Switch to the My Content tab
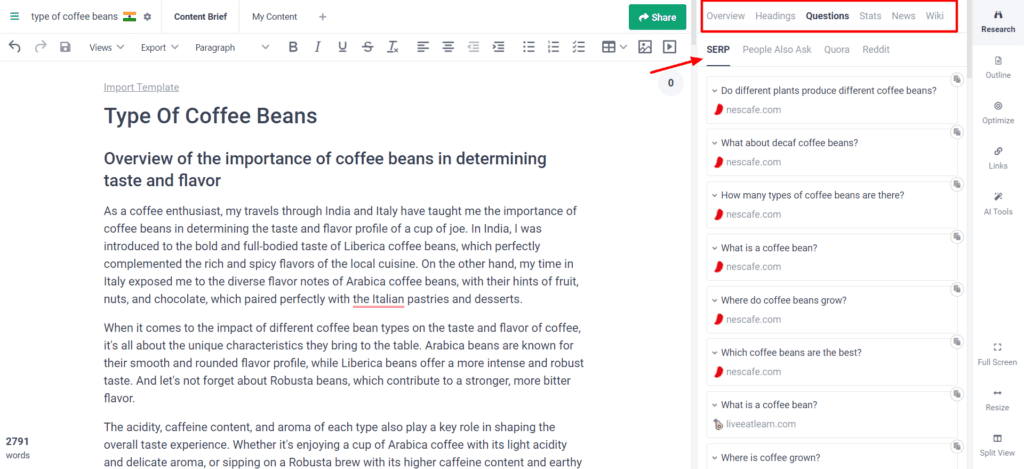Viewport: 1024px width, 469px height. [x=275, y=17]
